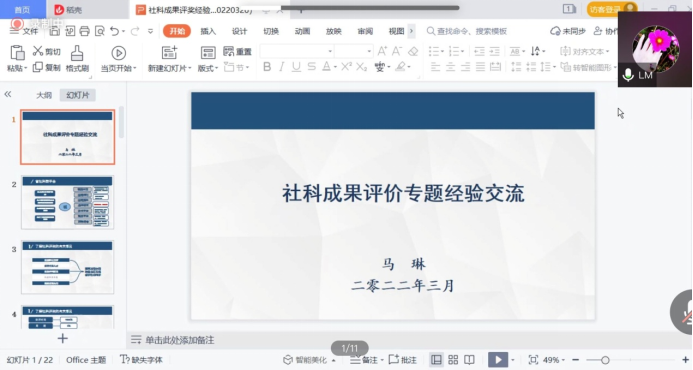Select slide 2 thumbnail in panel
Image resolution: width=693 pixels, height=370 pixels.
68,202
